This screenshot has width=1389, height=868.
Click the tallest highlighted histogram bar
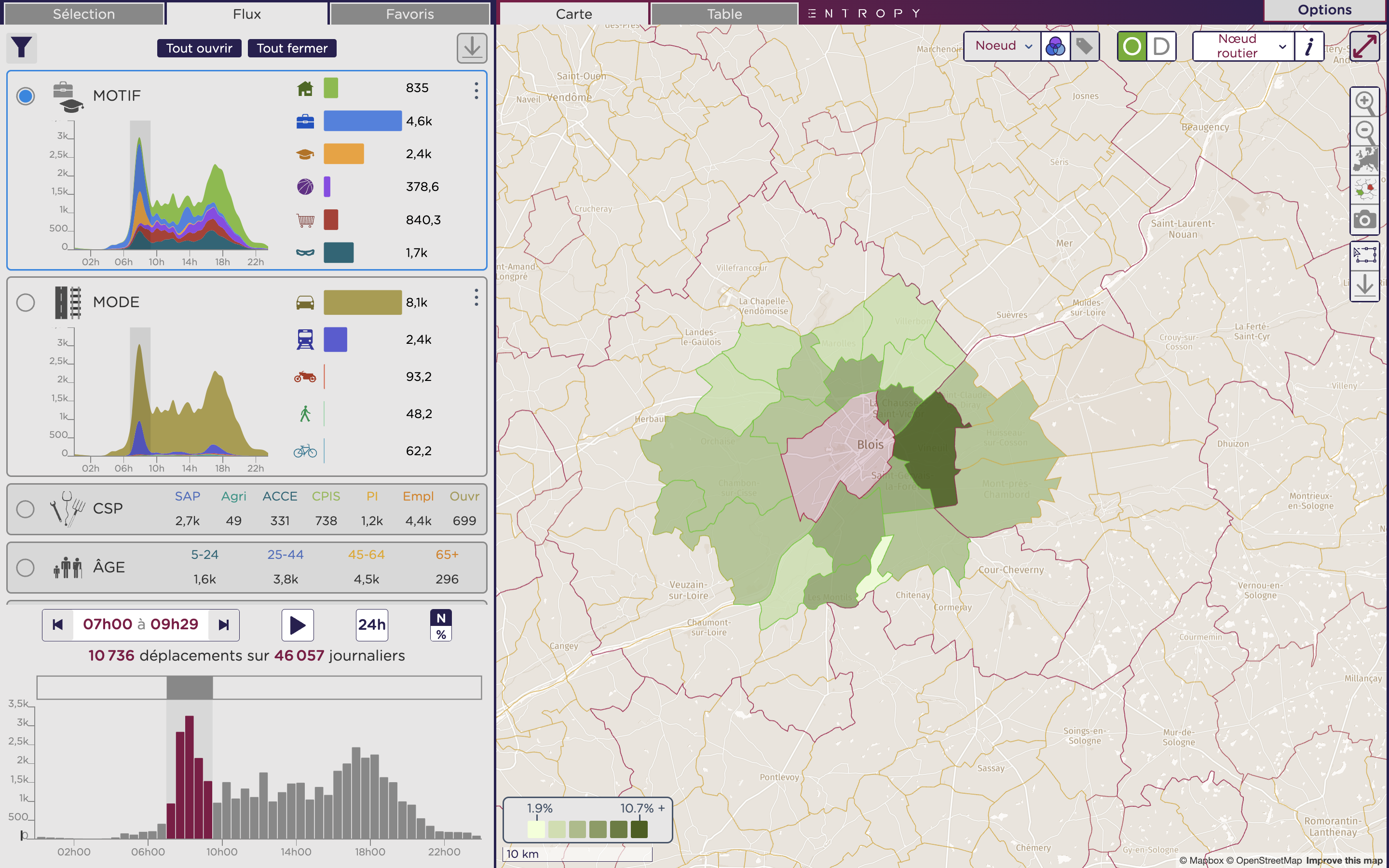(190, 777)
